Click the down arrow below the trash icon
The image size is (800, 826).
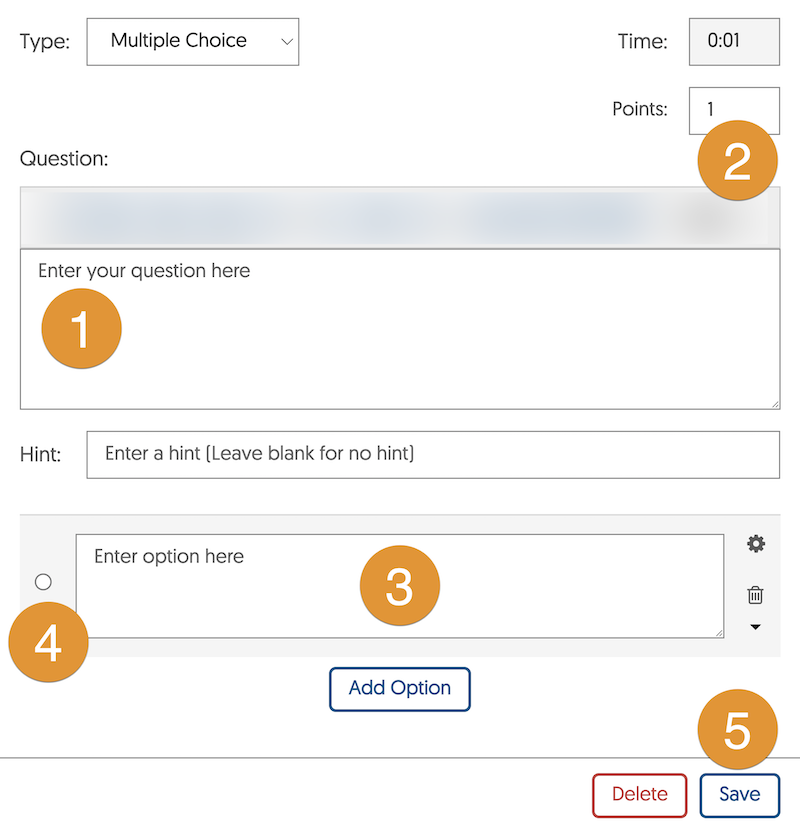pos(756,627)
